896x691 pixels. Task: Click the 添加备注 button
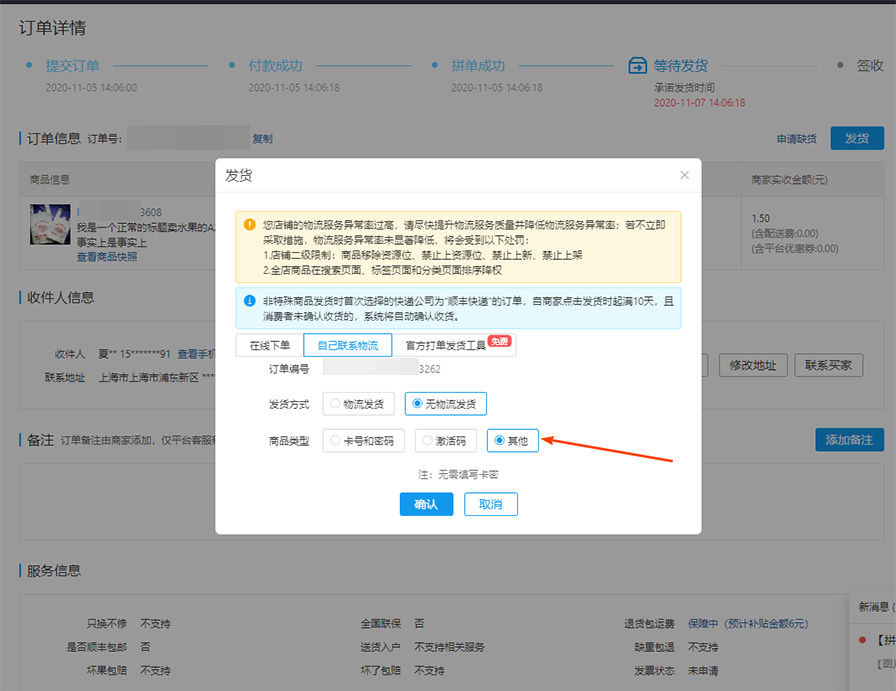[849, 440]
